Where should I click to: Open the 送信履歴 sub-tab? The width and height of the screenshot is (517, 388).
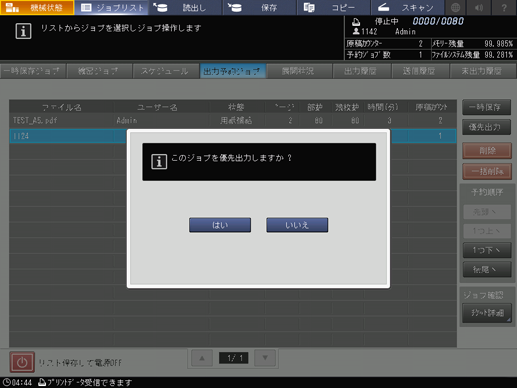point(420,71)
